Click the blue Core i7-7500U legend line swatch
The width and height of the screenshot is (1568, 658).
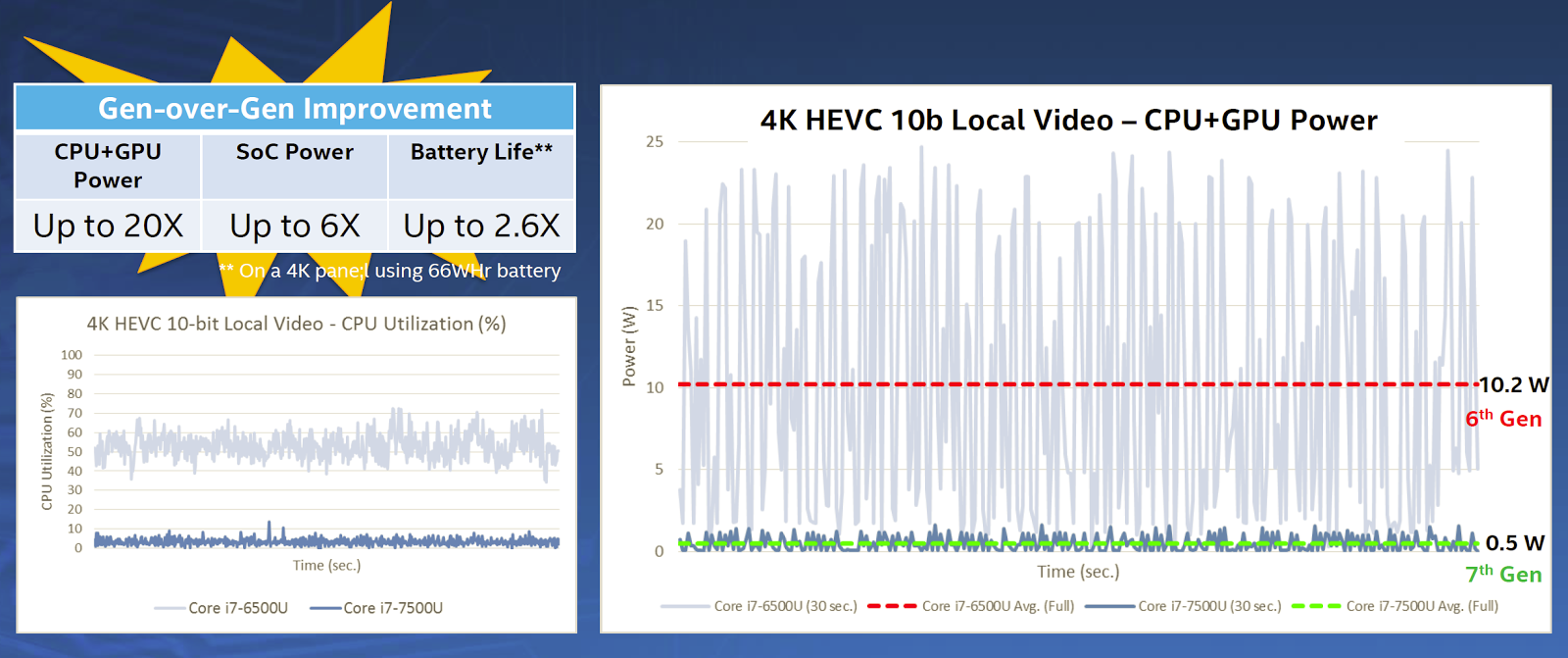click(325, 608)
